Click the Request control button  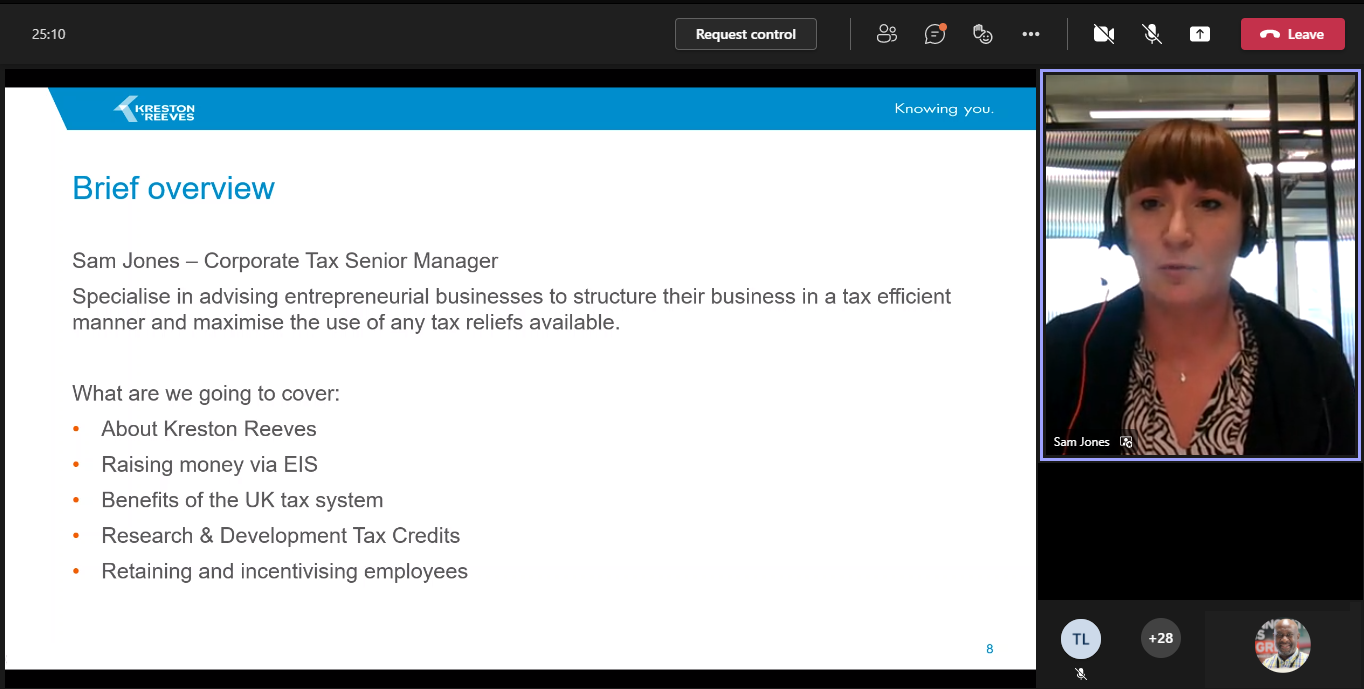(x=745, y=34)
